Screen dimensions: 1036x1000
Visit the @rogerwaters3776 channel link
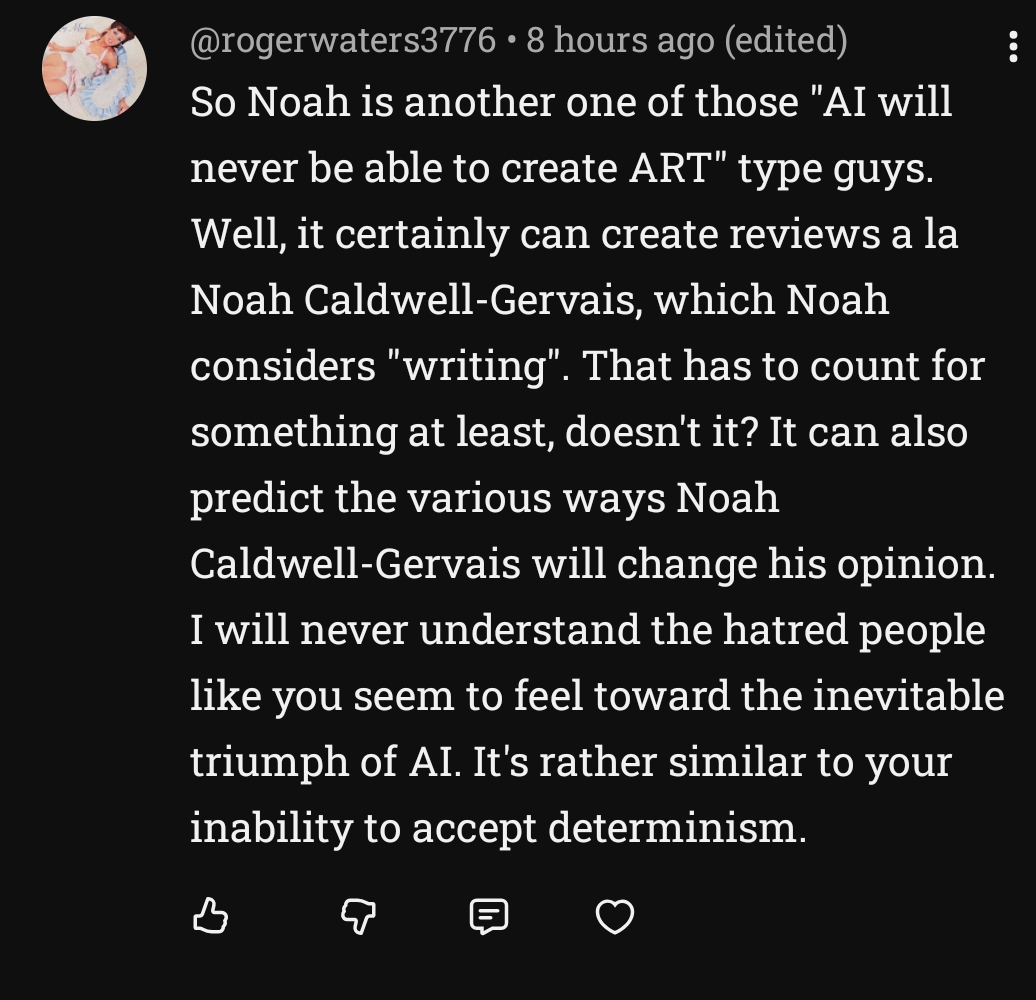(342, 40)
